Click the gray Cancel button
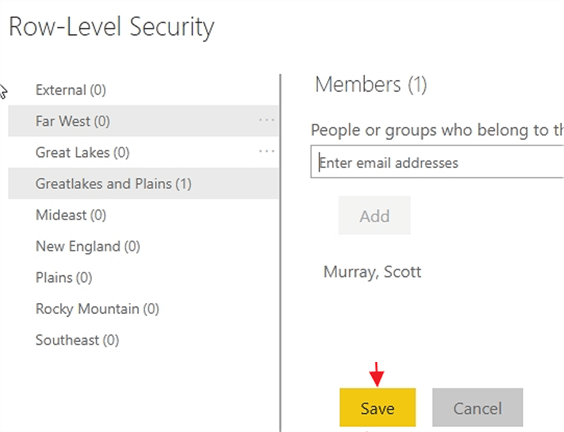 coord(478,408)
